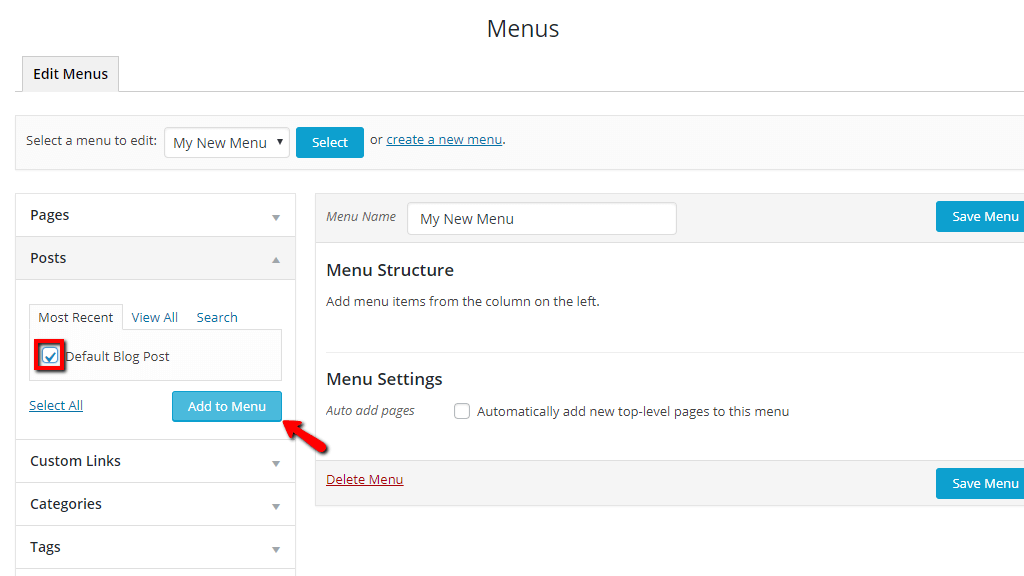Screen dimensions: 1024x576
Task: Expand the Pages panel
Action: click(155, 216)
